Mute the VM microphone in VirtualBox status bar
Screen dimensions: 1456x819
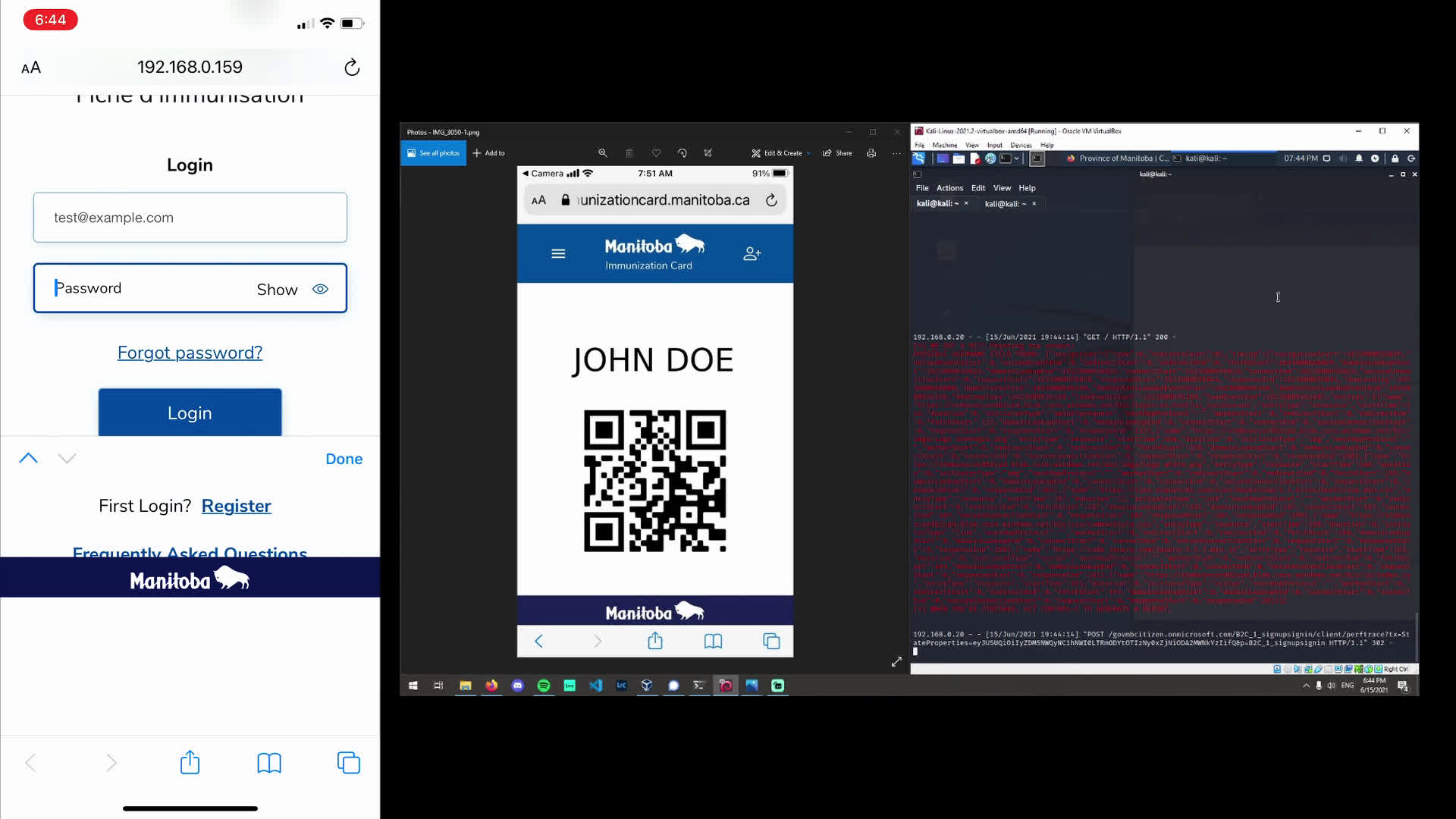tap(1297, 670)
